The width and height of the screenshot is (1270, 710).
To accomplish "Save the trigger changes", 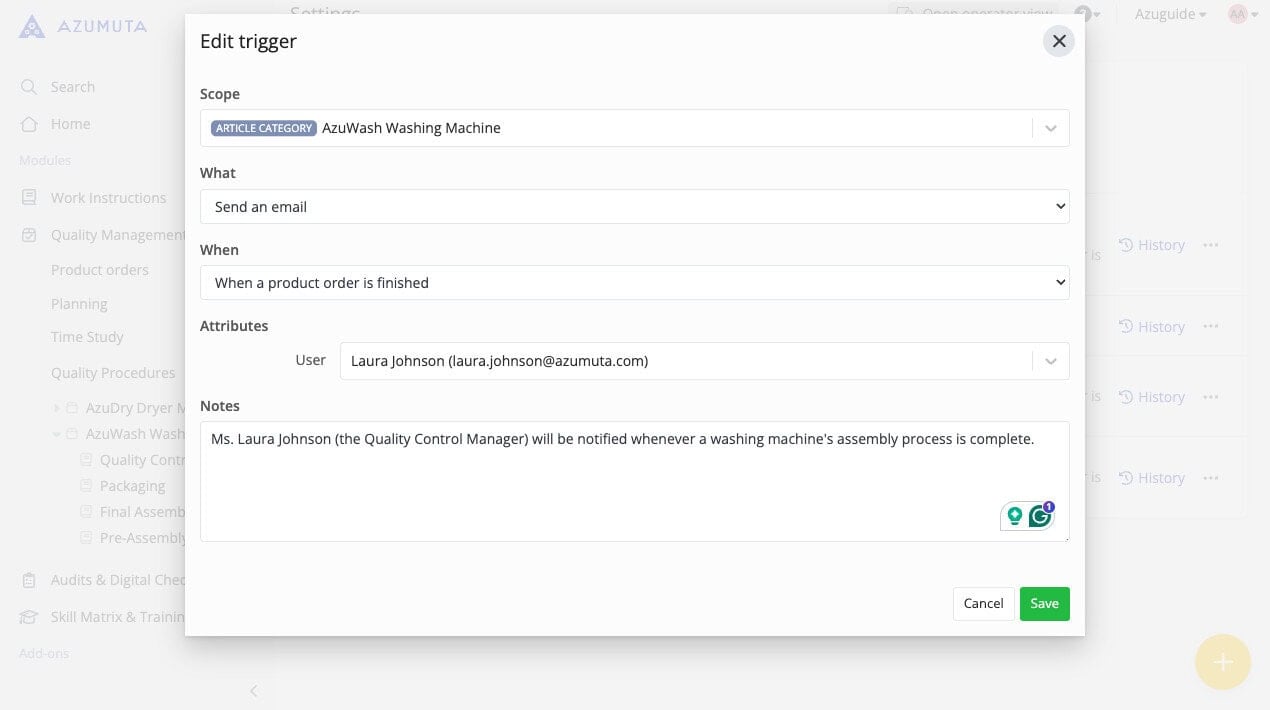I will [x=1044, y=604].
